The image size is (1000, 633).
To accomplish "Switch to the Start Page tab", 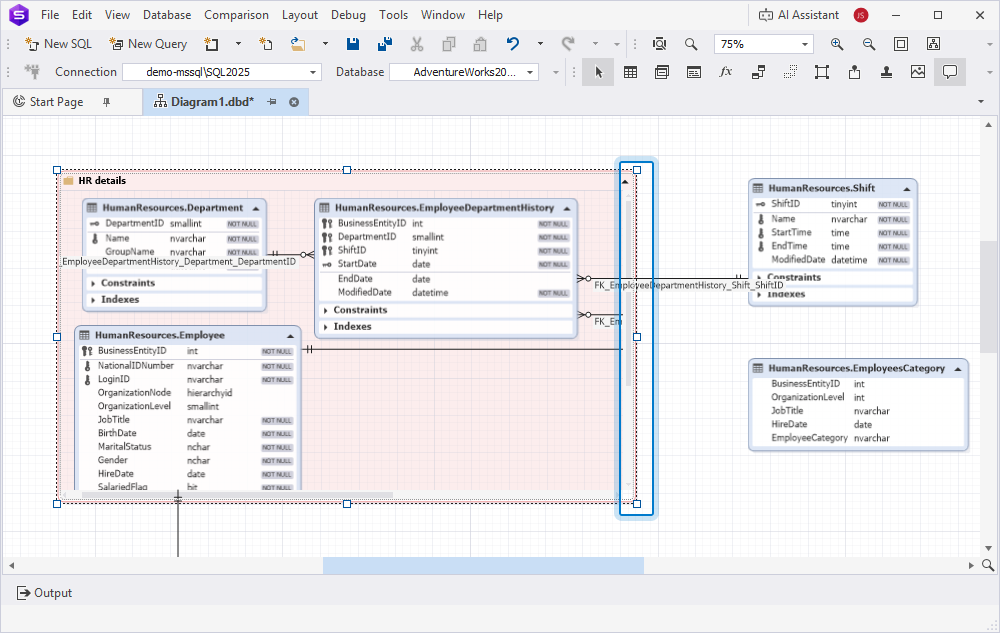I will click(x=57, y=102).
